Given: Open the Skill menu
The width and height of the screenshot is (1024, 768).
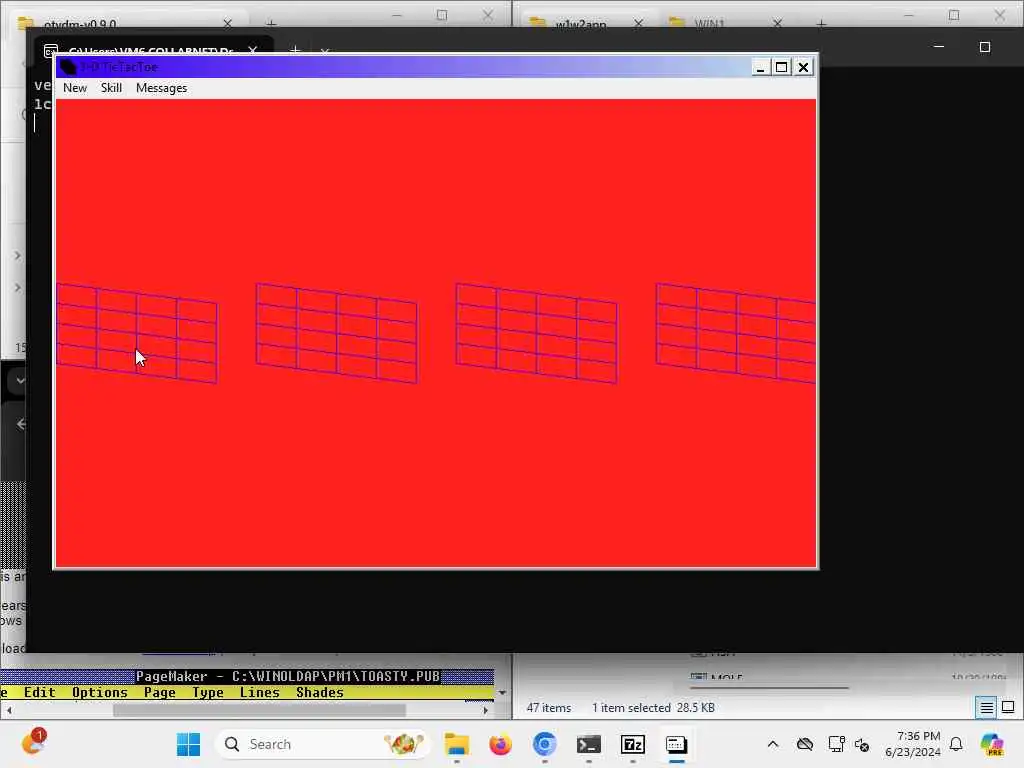Looking at the screenshot, I should tap(111, 88).
